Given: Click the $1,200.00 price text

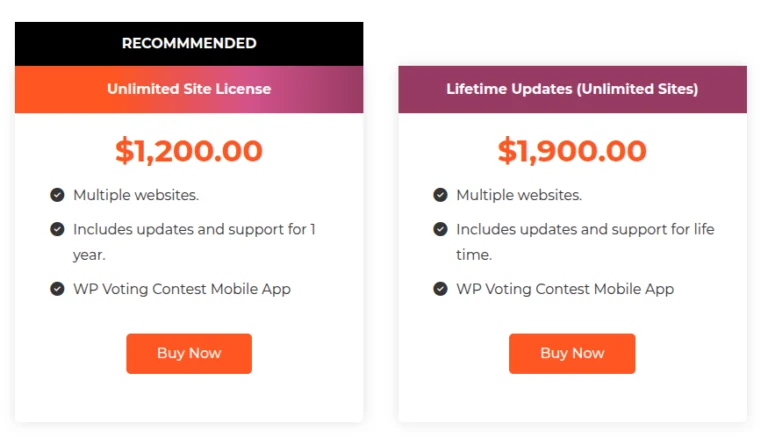Looking at the screenshot, I should click(x=189, y=151).
